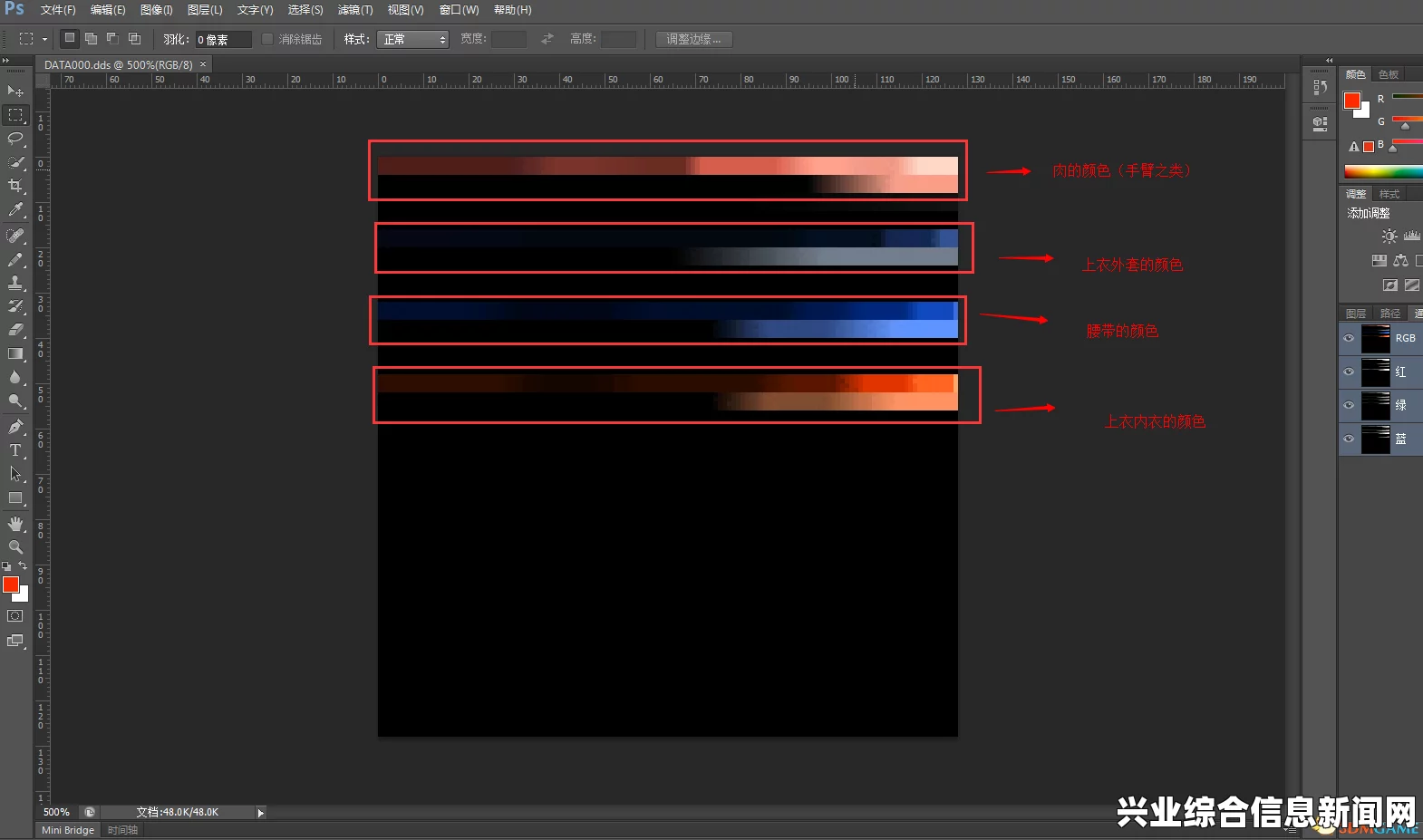This screenshot has height=840, width=1423.
Task: Select the Move tool
Action: pyautogui.click(x=15, y=91)
